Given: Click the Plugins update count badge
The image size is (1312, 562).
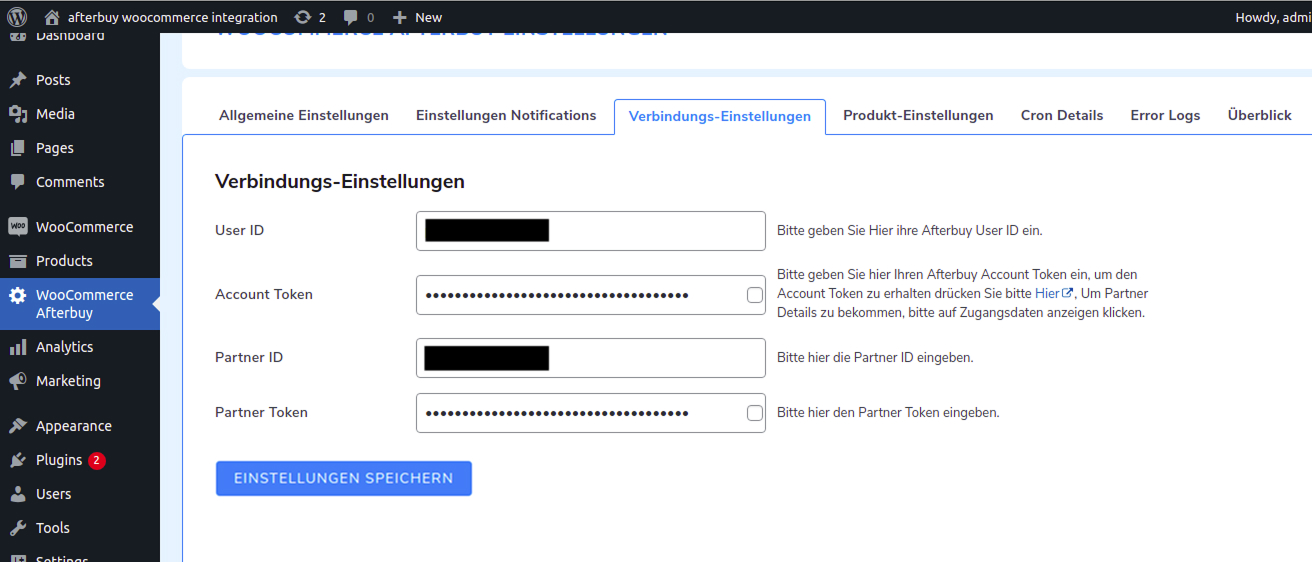Looking at the screenshot, I should pyautogui.click(x=96, y=461).
